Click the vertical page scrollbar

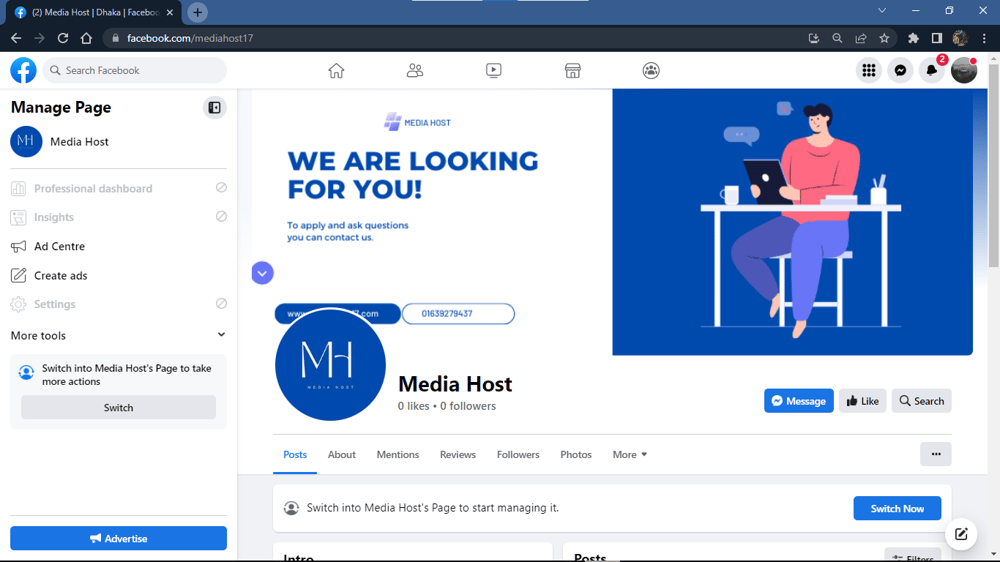(x=994, y=166)
